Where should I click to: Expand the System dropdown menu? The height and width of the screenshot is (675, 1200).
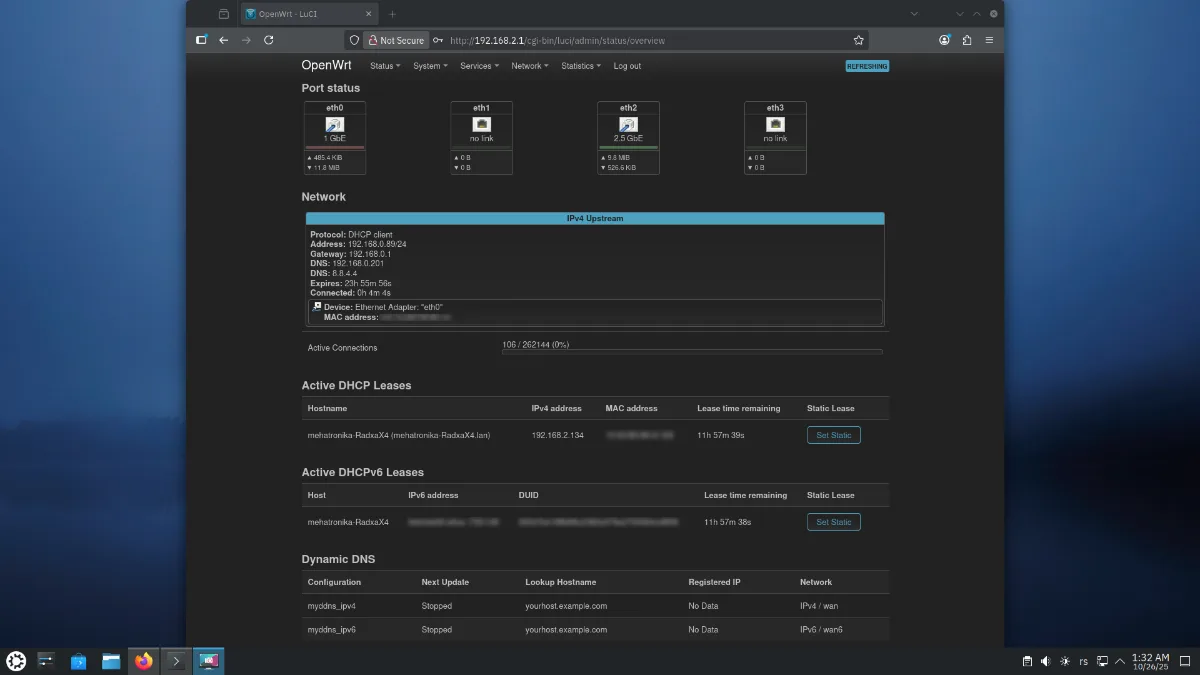tap(430, 66)
